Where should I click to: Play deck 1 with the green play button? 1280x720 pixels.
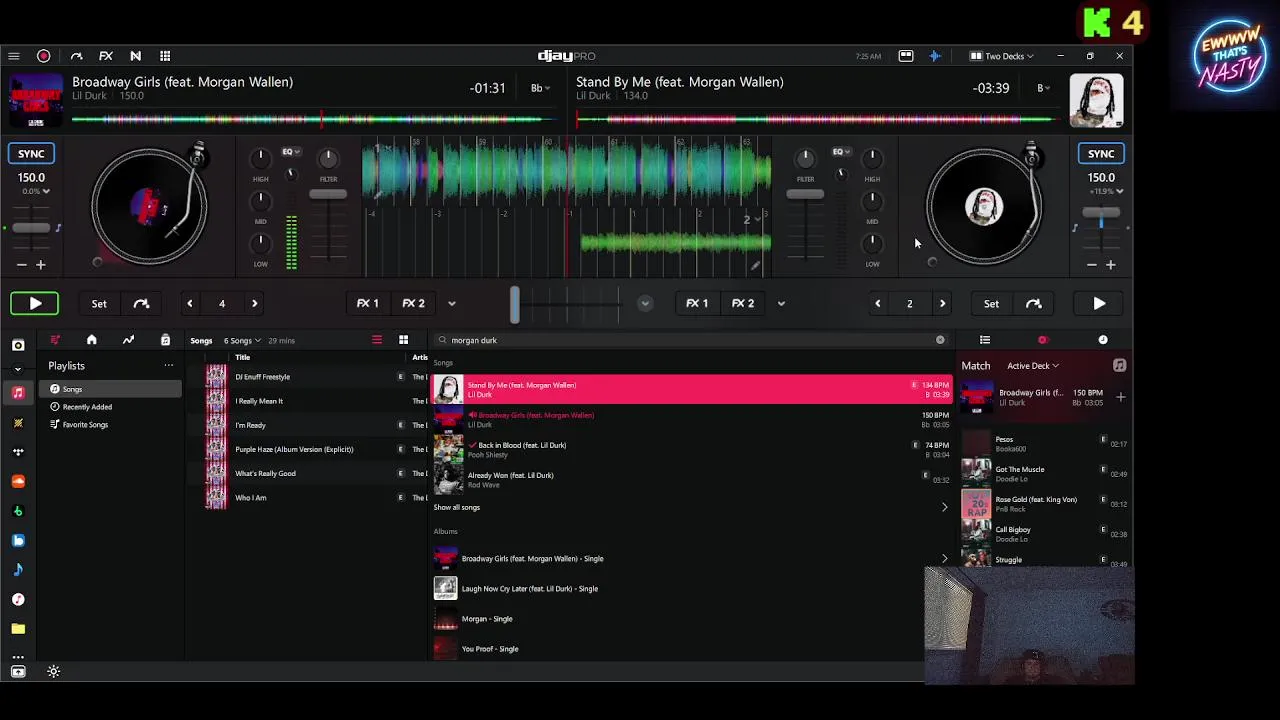[x=35, y=303]
